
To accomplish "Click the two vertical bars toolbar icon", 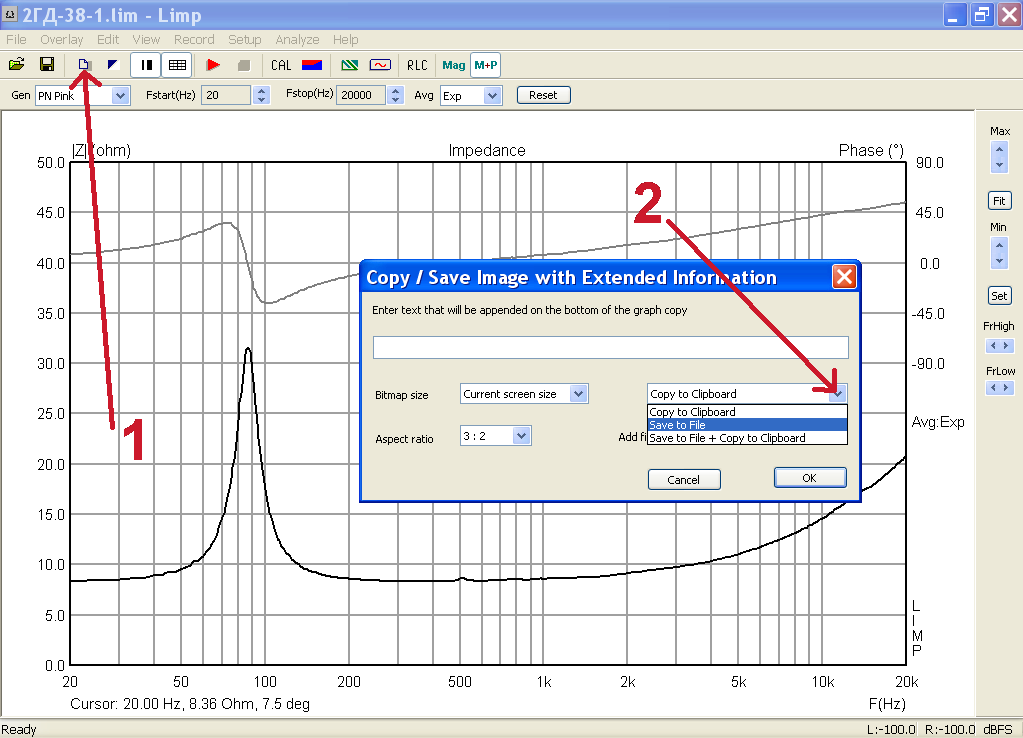I will pos(146,65).
